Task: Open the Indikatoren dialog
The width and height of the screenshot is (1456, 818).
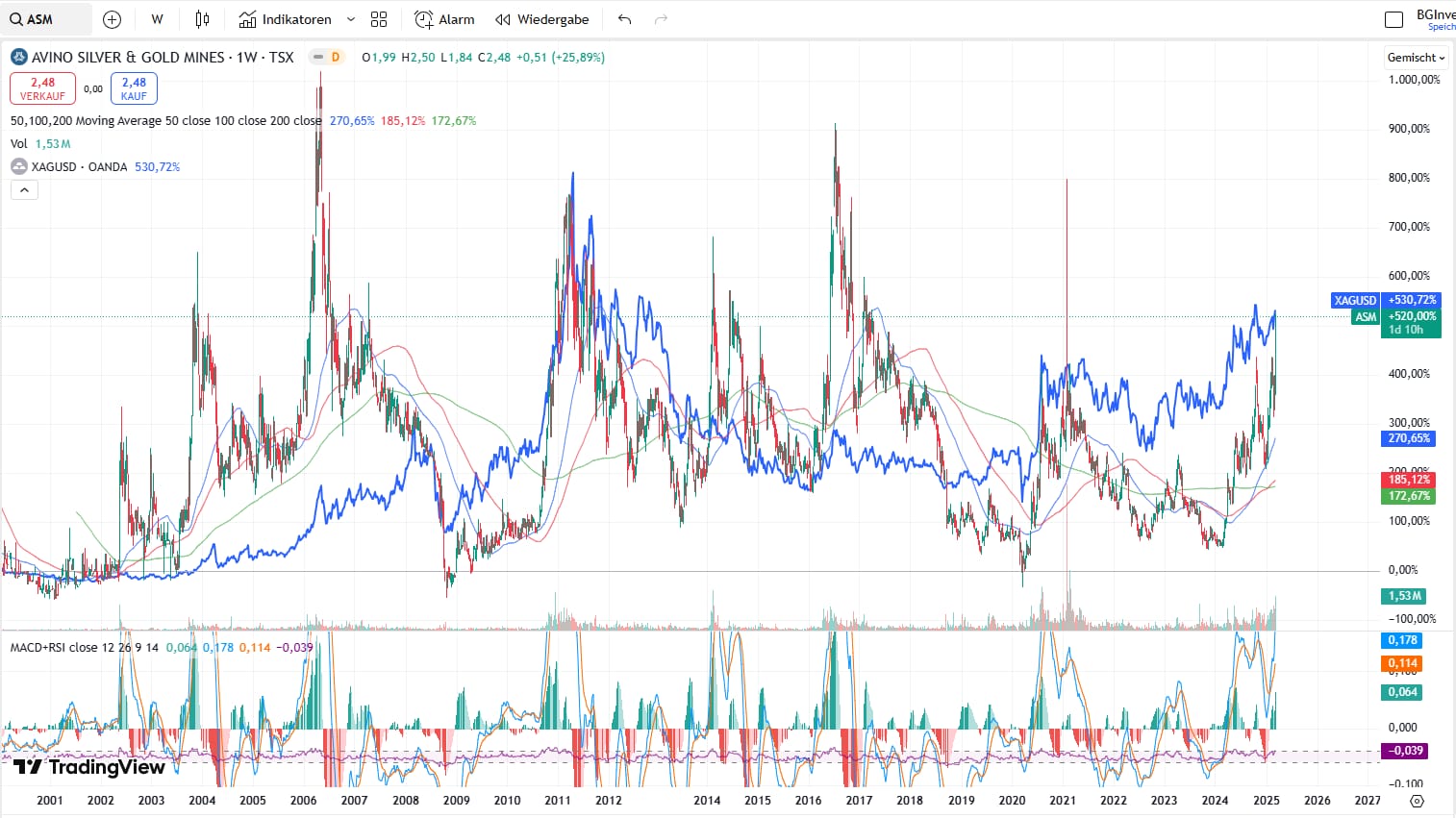Action: (285, 19)
